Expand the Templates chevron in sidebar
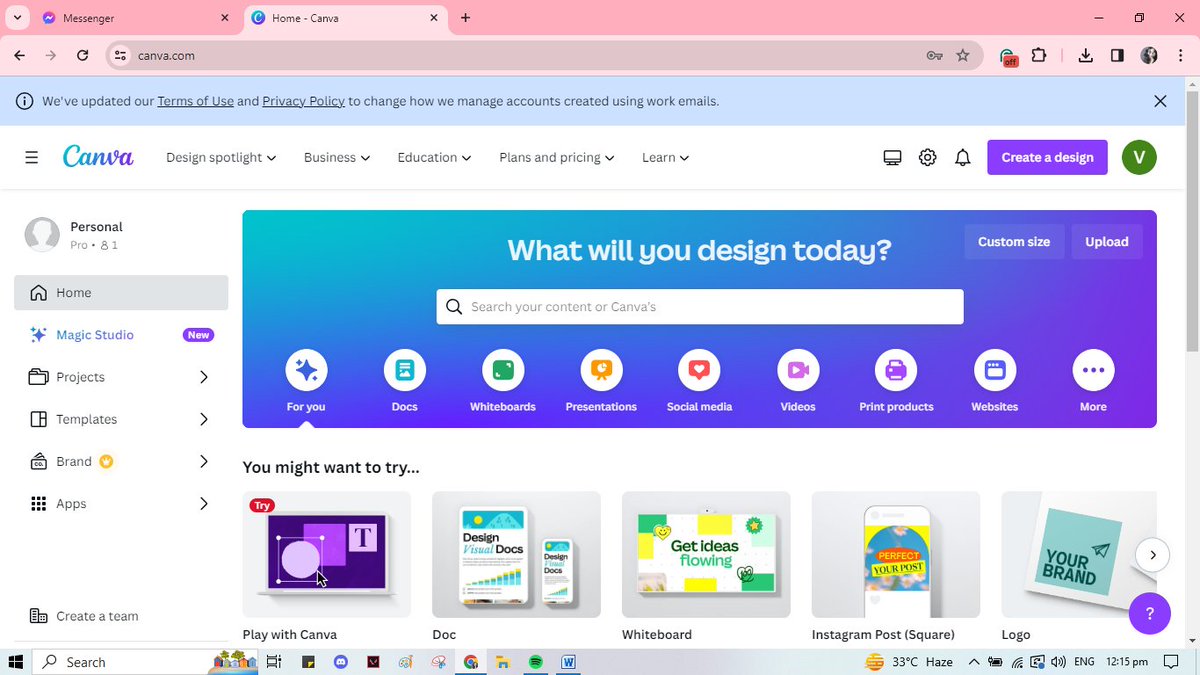Image resolution: width=1200 pixels, height=675 pixels. 204,419
